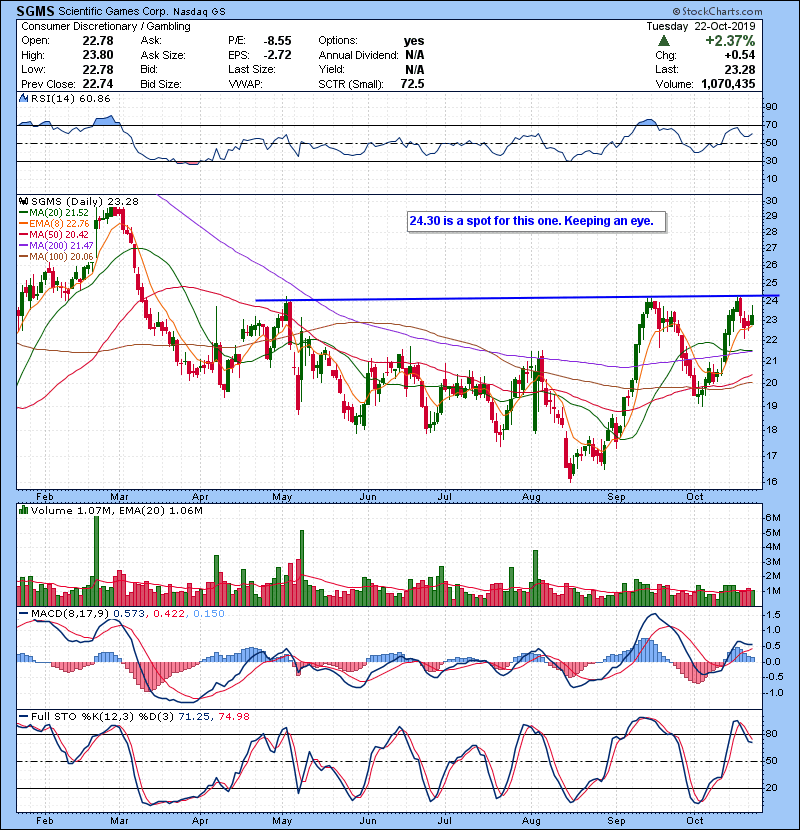This screenshot has height=830, width=800.
Task: Click the RSI(14) 60.86 indicator label
Action: 70,98
